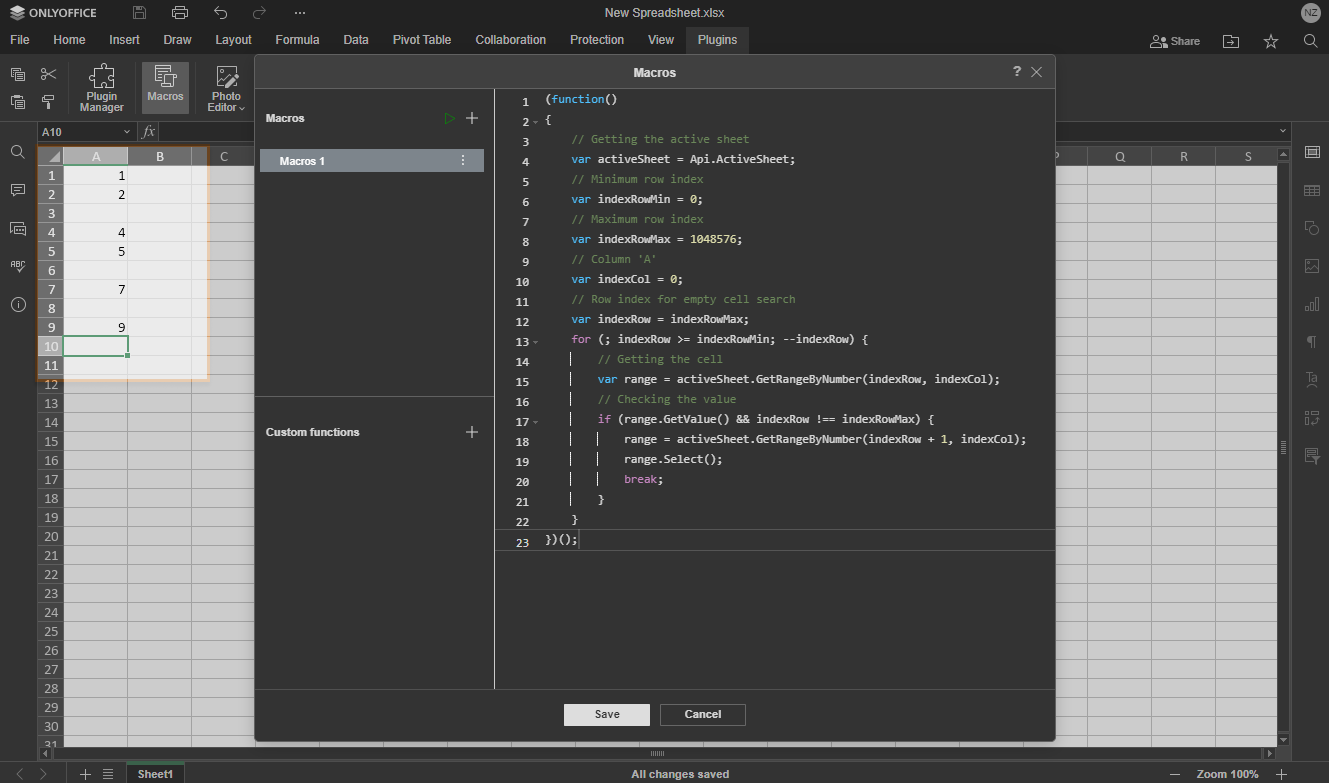Screen dimensions: 1329x783
Task: Add a new macro with plus icon
Action: 472,118
